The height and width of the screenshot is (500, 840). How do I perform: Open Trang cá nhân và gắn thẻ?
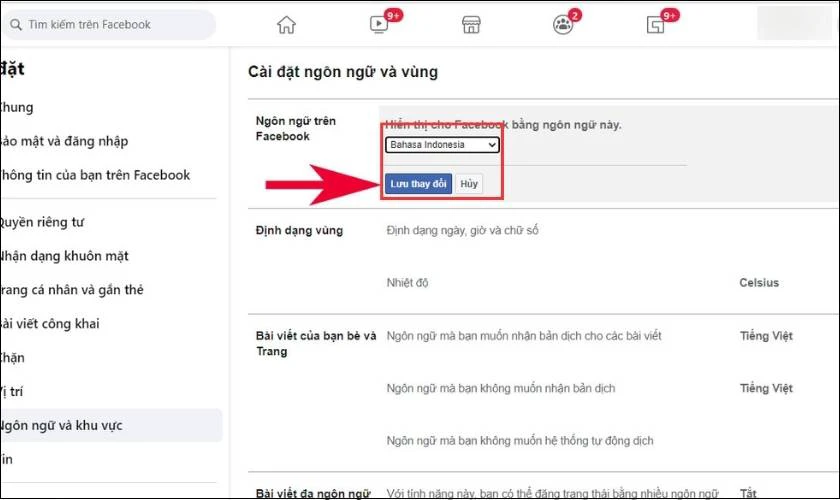point(71,290)
